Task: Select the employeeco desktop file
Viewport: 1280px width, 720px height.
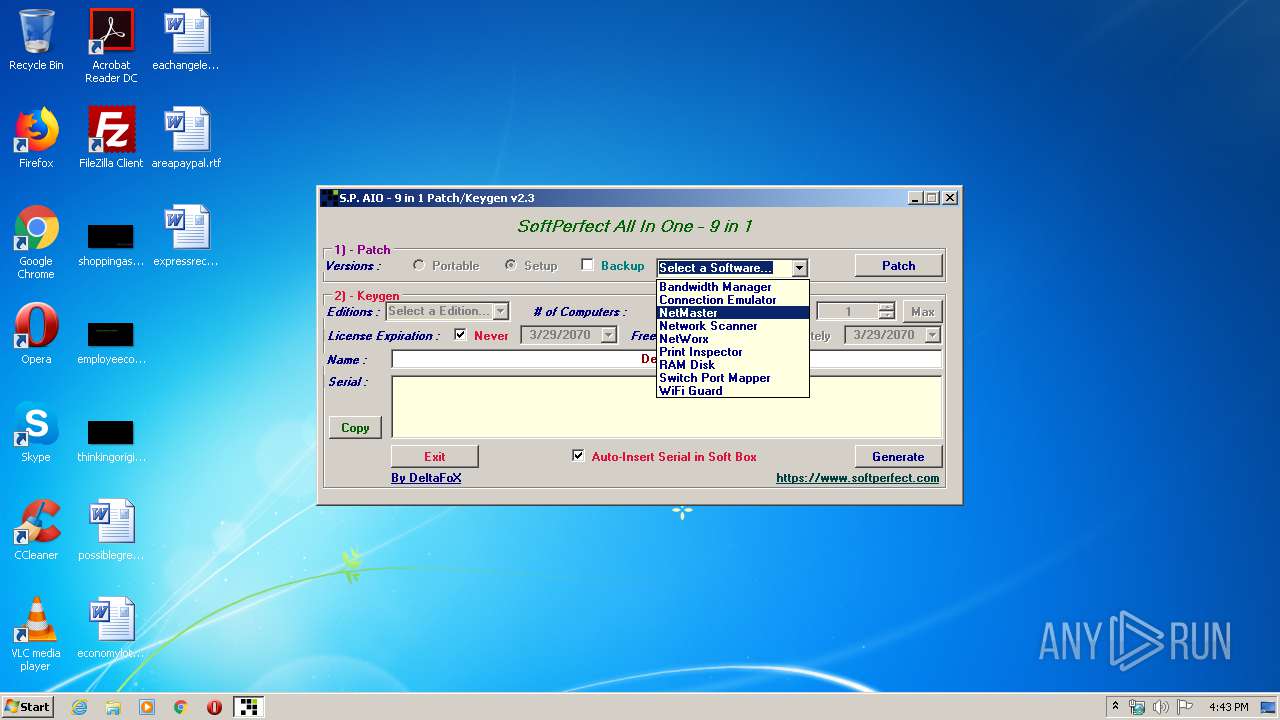Action: coord(111,340)
